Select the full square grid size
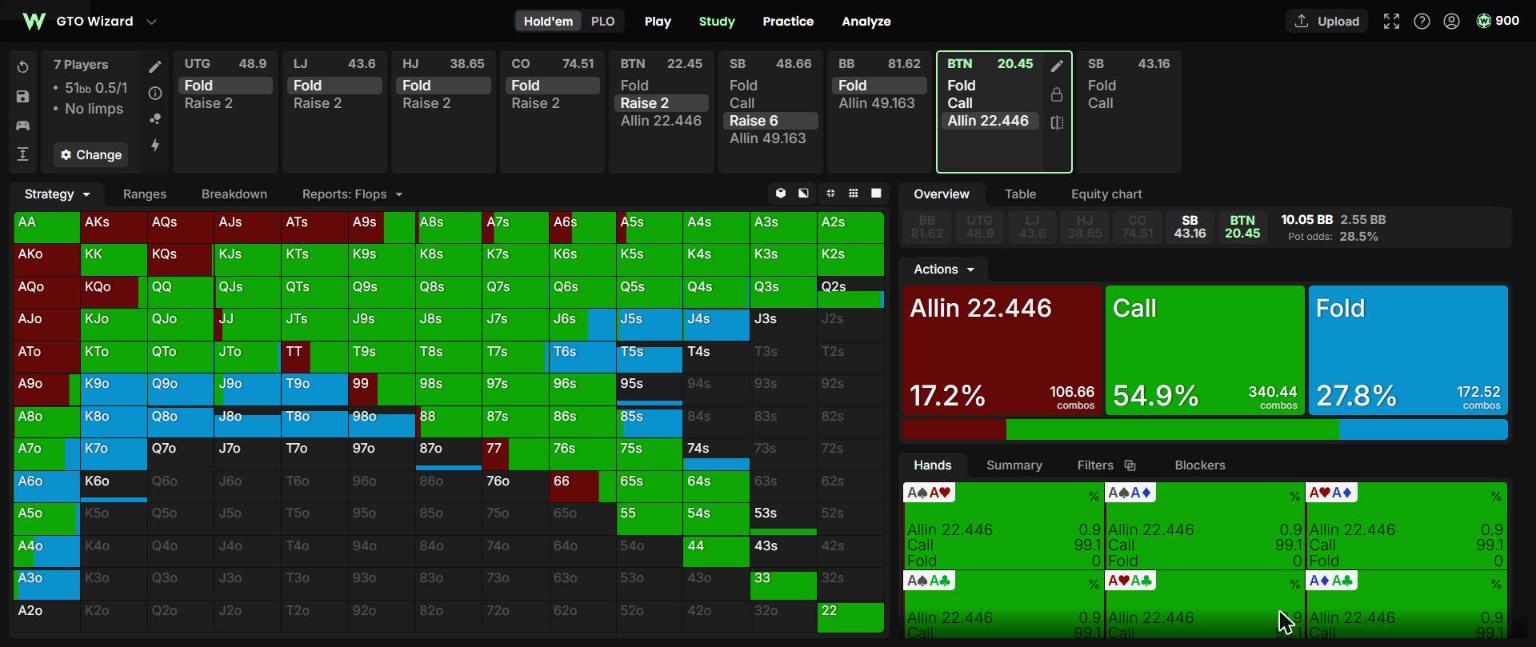This screenshot has width=1536, height=647. point(876,193)
